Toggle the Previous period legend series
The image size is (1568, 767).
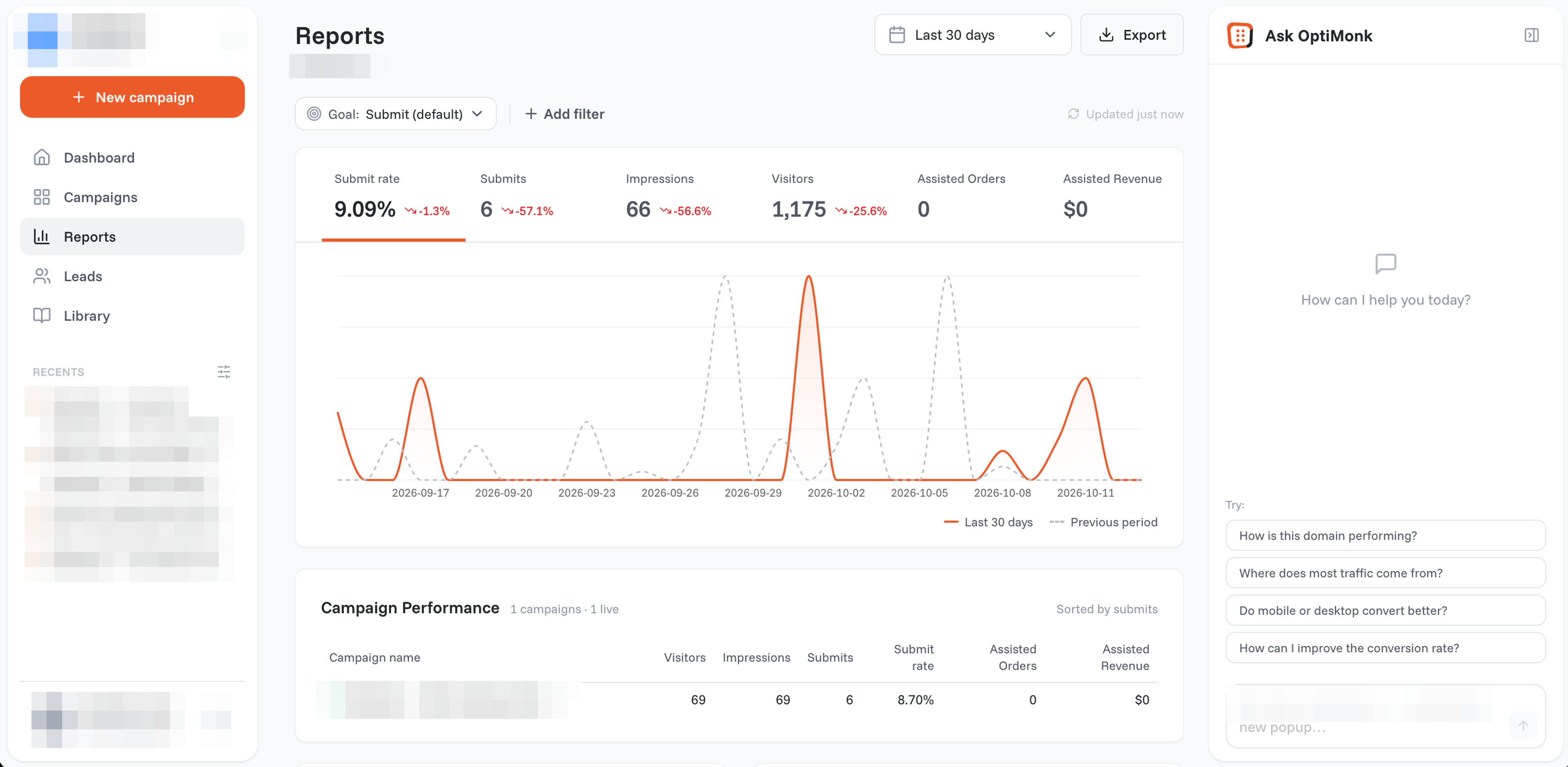[1104, 522]
